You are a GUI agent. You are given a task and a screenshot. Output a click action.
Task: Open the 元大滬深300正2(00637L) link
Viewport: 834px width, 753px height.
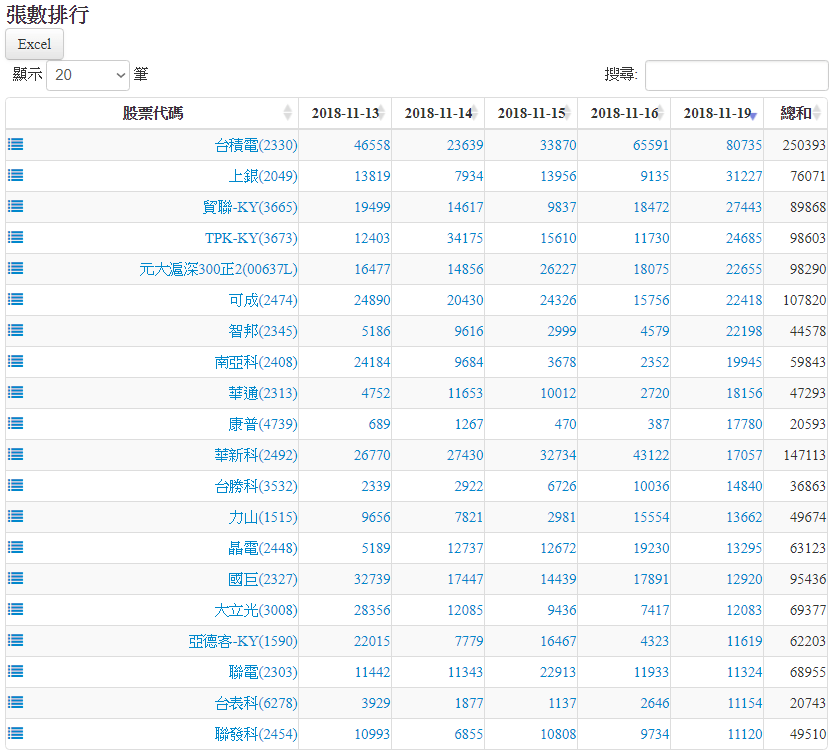pyautogui.click(x=218, y=269)
